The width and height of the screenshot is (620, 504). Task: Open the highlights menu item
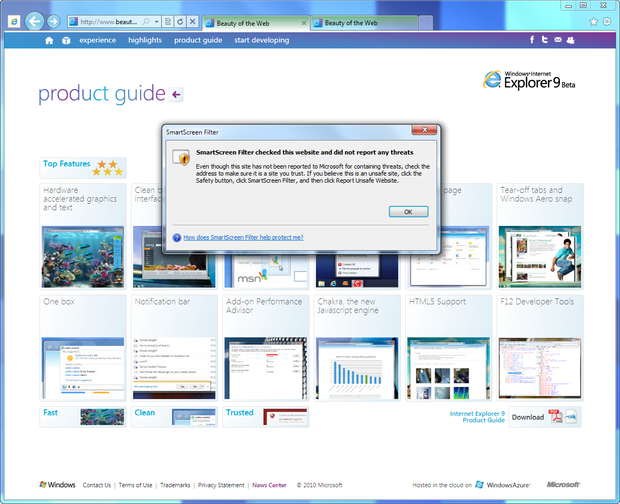[x=145, y=40]
